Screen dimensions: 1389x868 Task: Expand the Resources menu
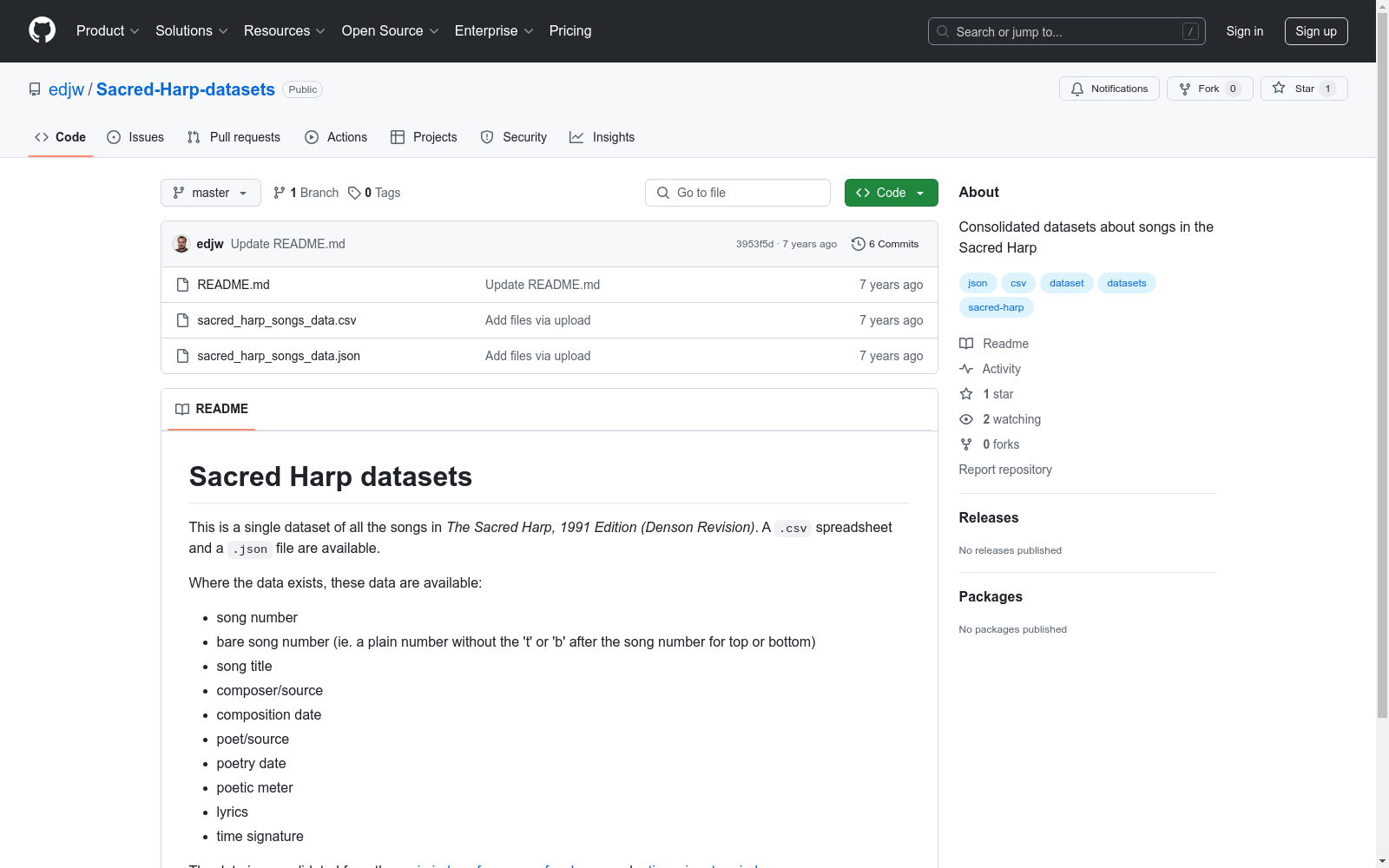[285, 31]
